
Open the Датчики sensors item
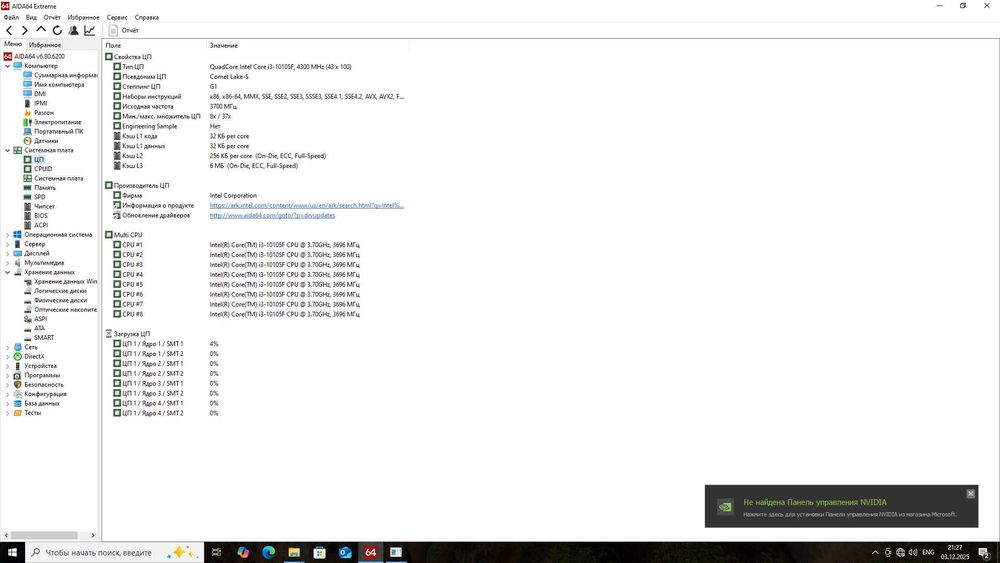[x=41, y=141]
